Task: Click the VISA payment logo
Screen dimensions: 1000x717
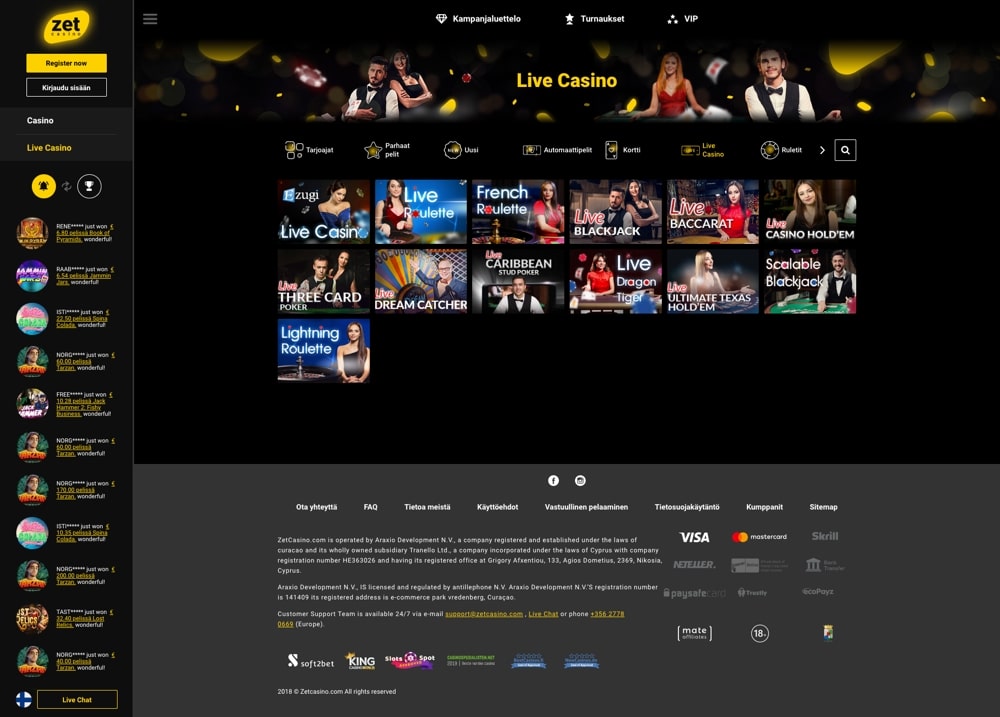Action: coord(695,537)
